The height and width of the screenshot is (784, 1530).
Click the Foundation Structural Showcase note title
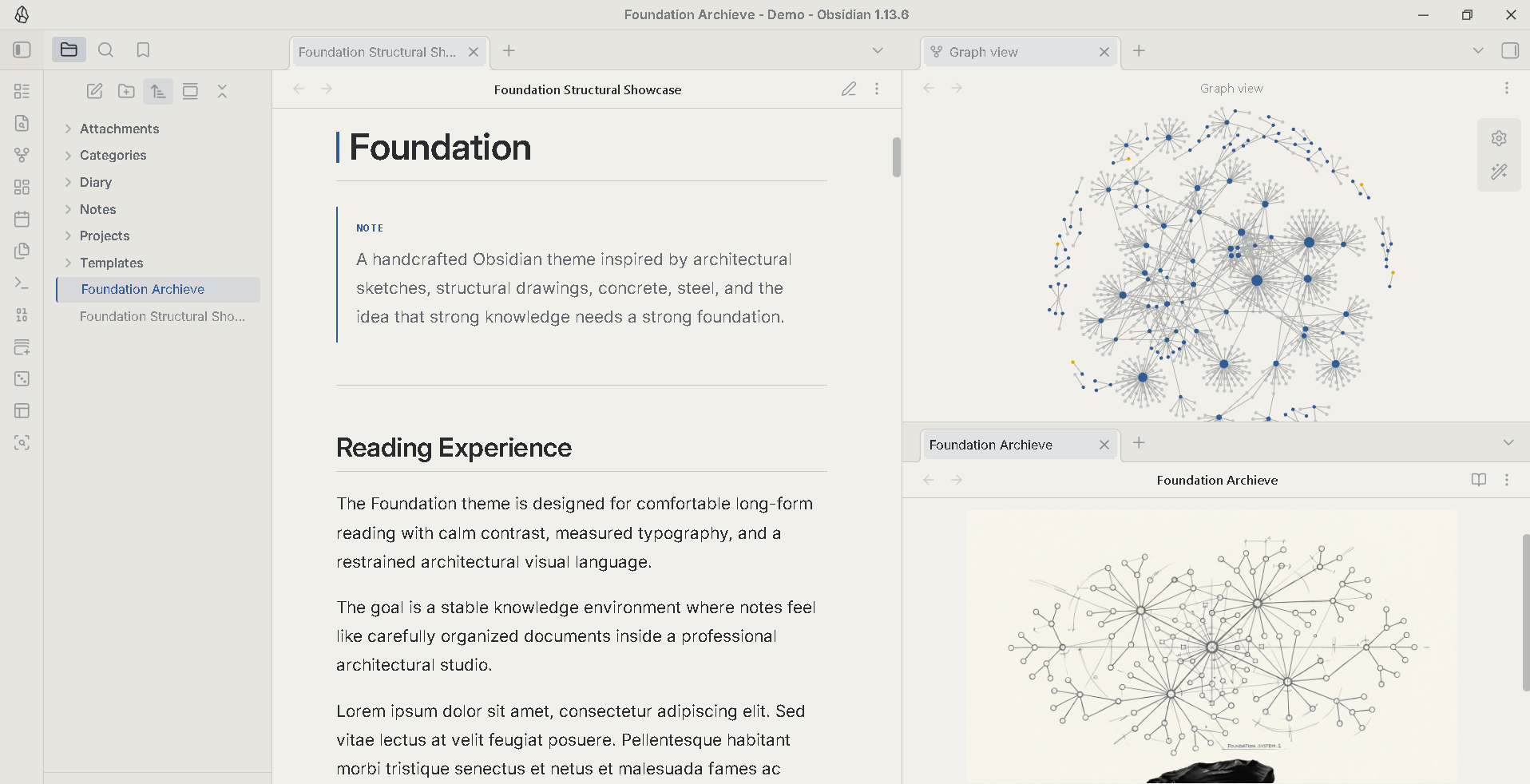pyautogui.click(x=588, y=89)
